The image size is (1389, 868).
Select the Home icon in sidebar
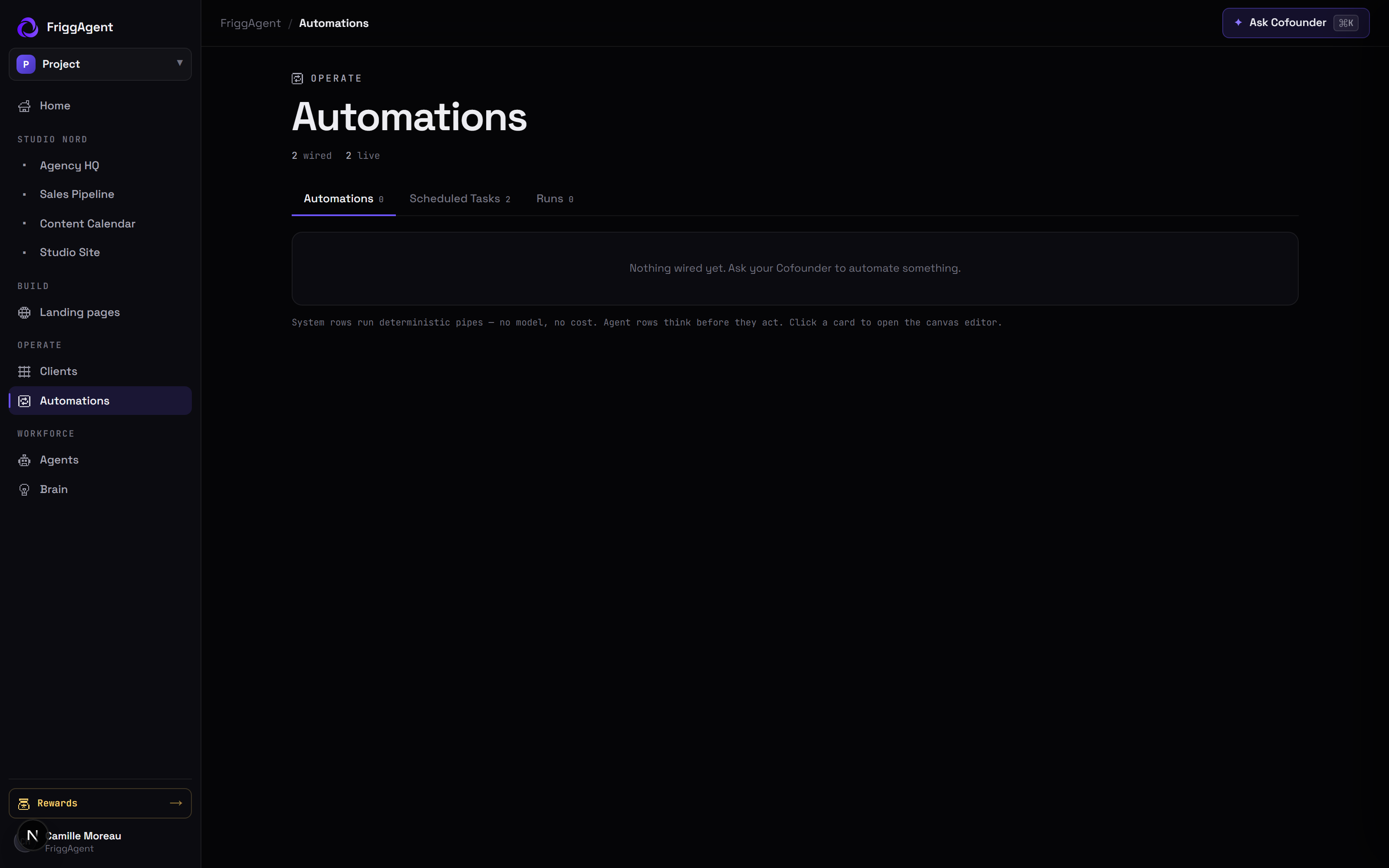pos(24,106)
